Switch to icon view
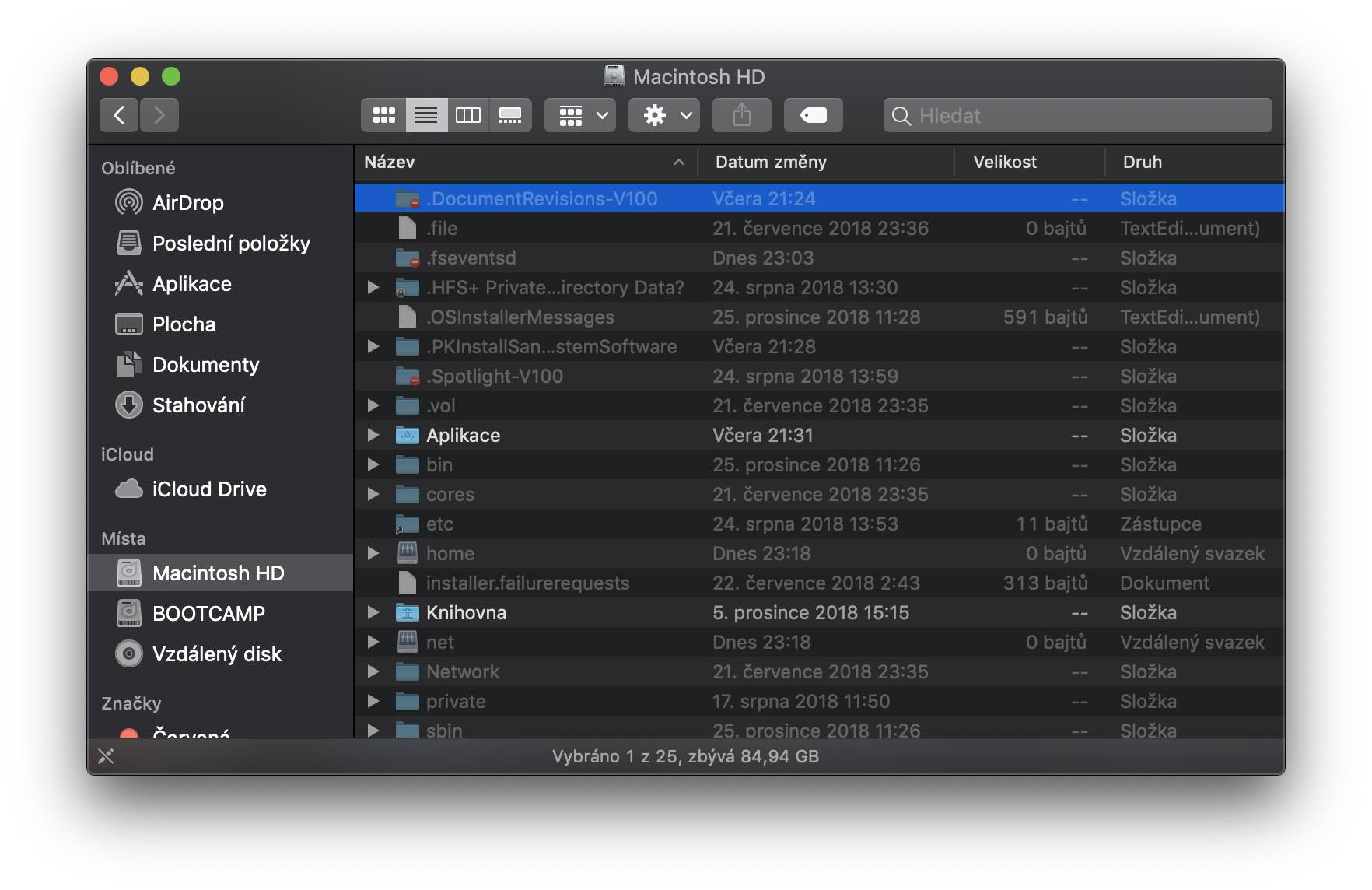Screen dimensions: 1372x890 click(x=383, y=115)
